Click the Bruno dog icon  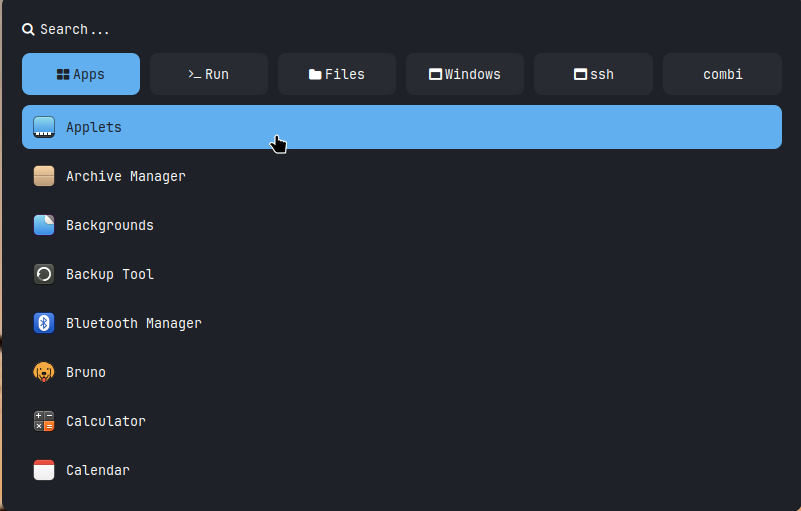pos(44,372)
